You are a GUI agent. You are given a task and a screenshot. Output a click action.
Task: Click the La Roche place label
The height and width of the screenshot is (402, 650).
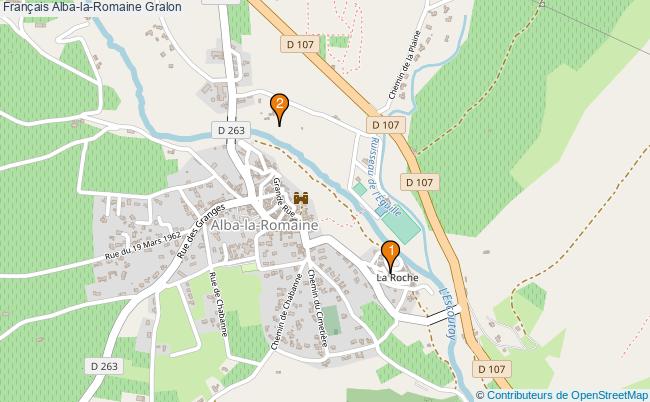(397, 278)
